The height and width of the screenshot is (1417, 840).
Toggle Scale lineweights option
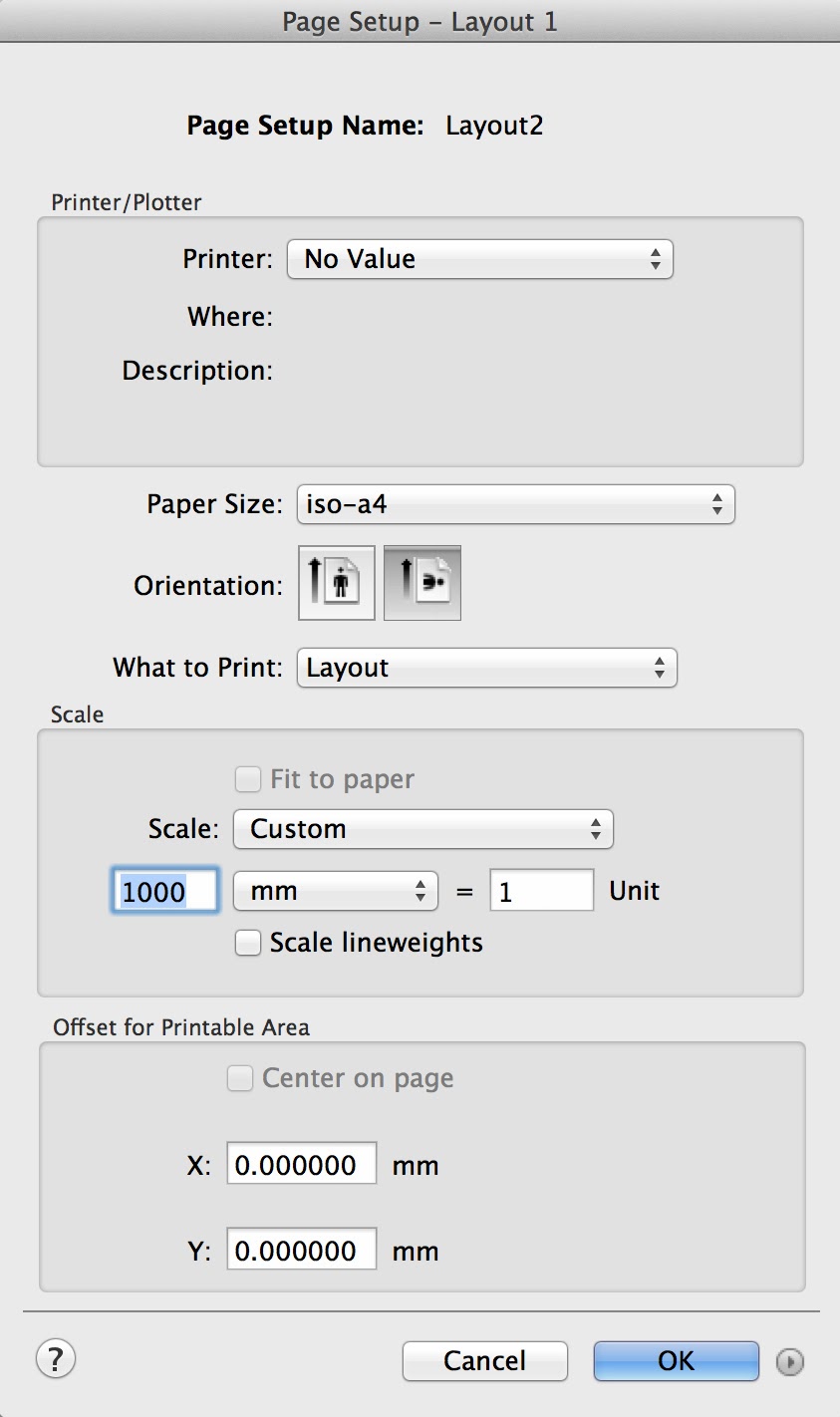[247, 943]
